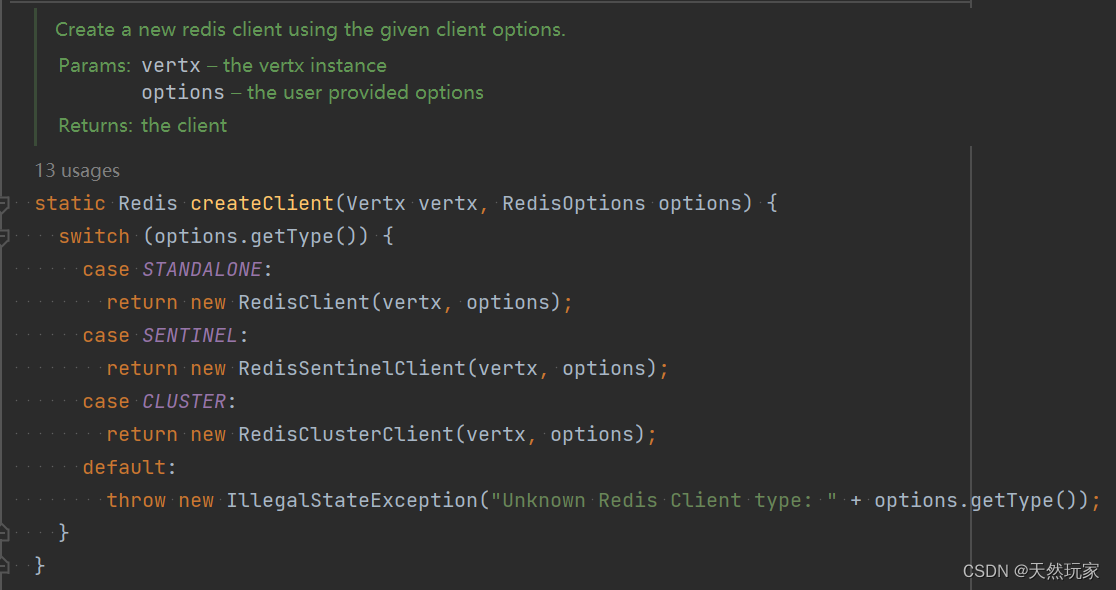Select the STANDALONE case label
This screenshot has height=590, width=1116.
(x=202, y=268)
